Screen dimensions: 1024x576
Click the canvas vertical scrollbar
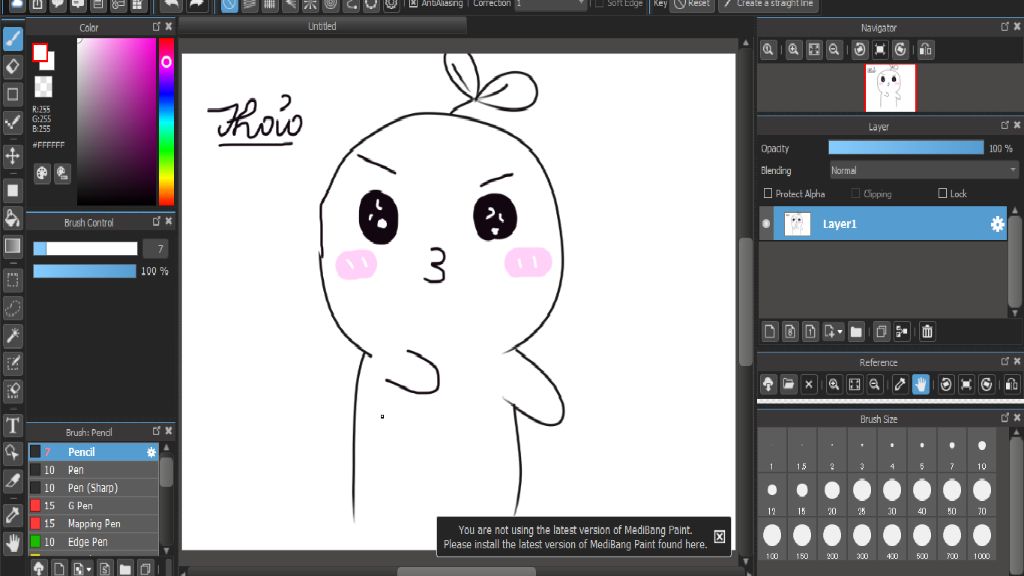click(746, 300)
